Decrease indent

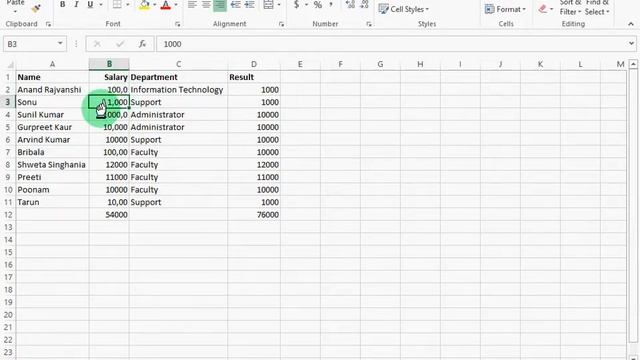tap(236, 5)
